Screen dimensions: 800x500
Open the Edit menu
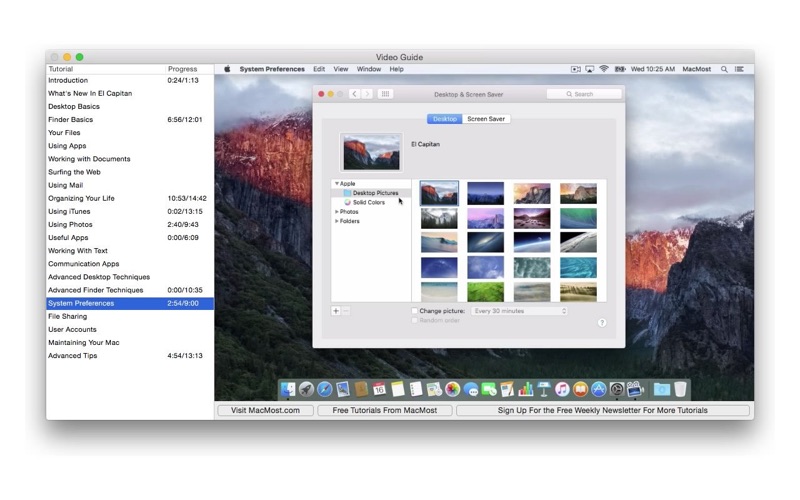[319, 69]
